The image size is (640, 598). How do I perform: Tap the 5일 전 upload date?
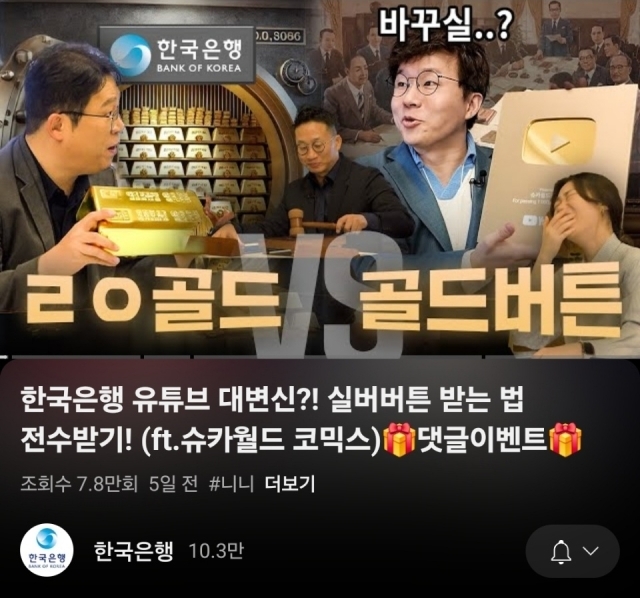pyautogui.click(x=173, y=485)
